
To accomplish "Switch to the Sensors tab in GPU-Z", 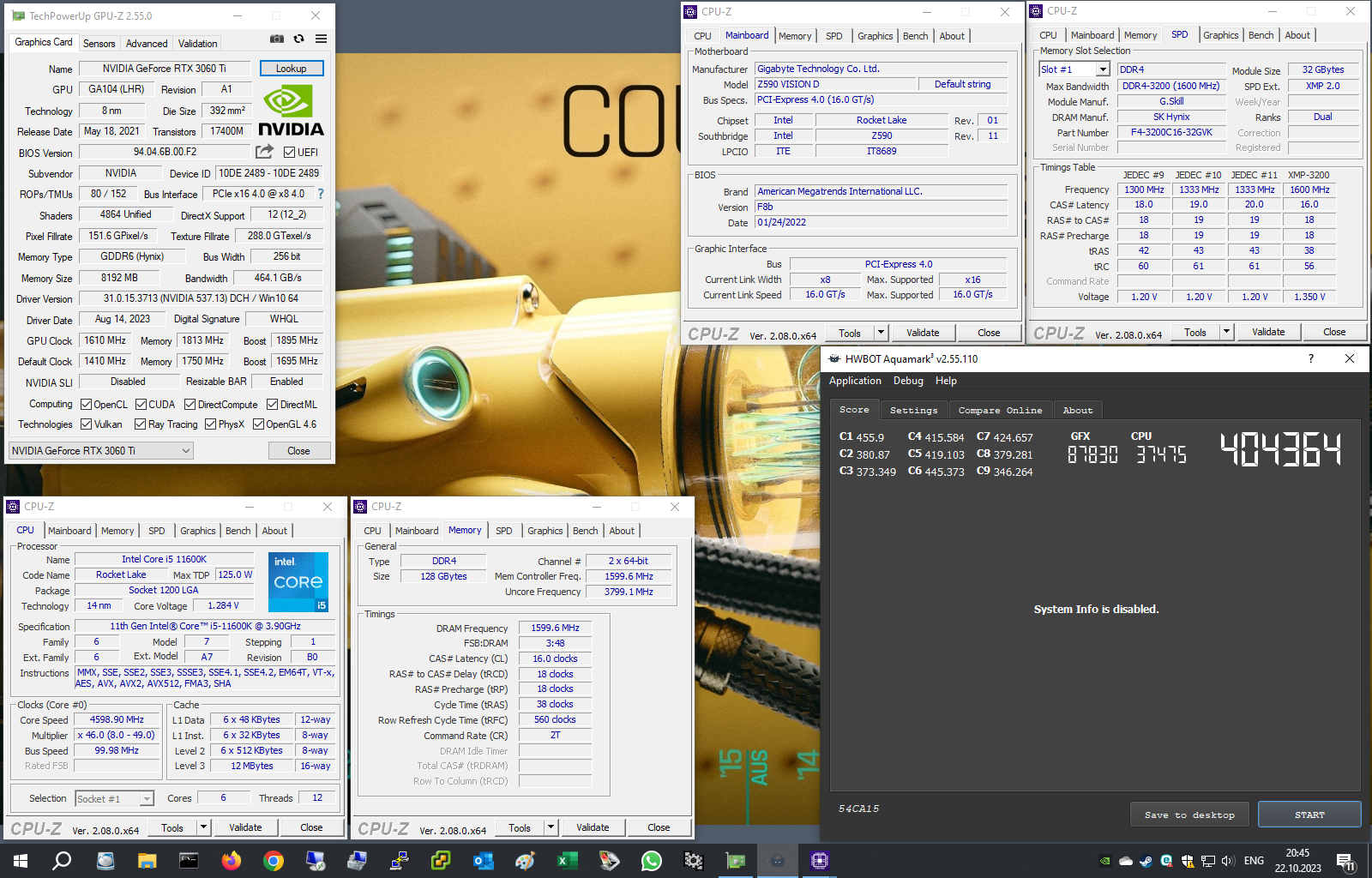I will pyautogui.click(x=99, y=44).
